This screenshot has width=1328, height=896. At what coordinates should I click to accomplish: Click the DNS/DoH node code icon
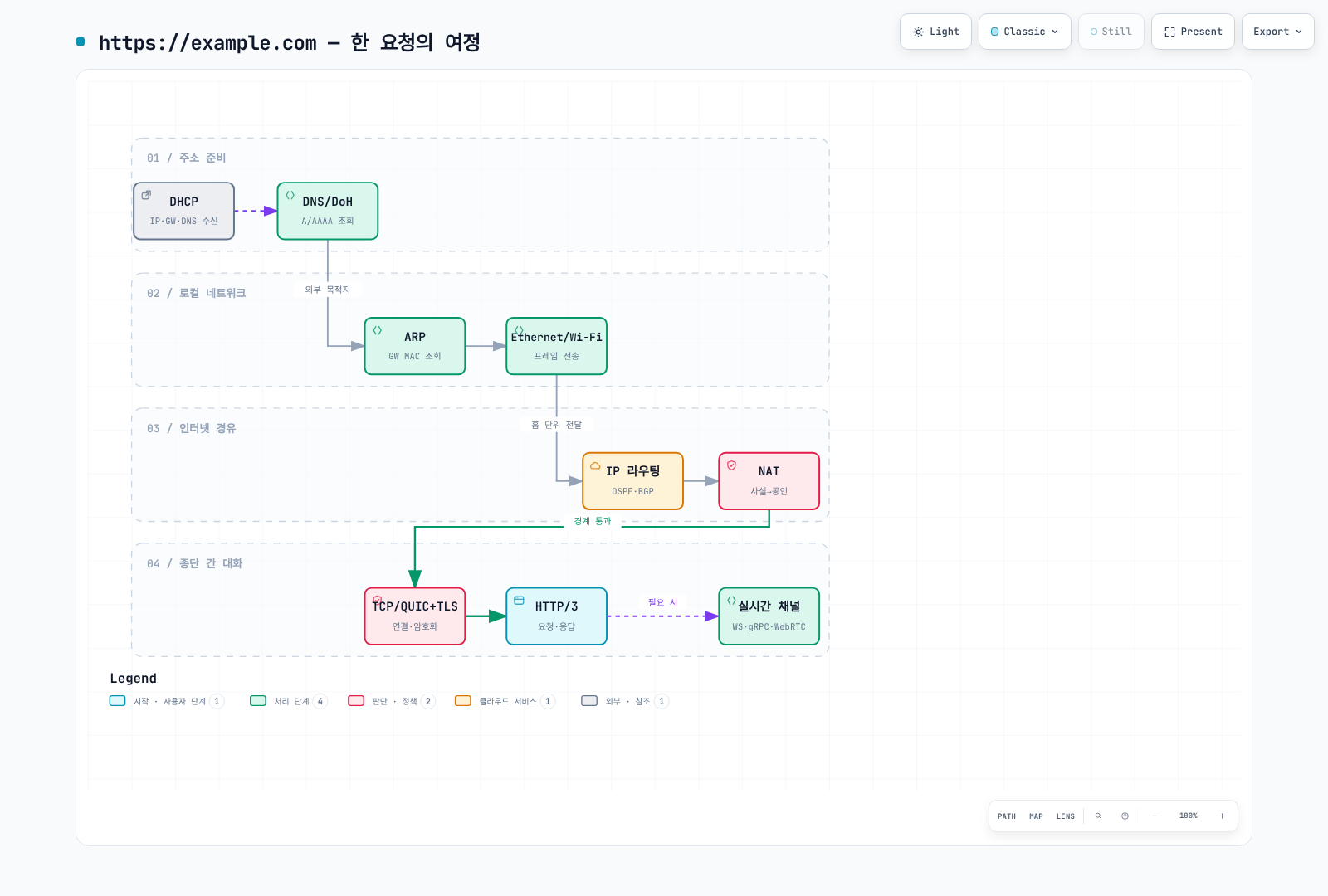tap(290, 195)
